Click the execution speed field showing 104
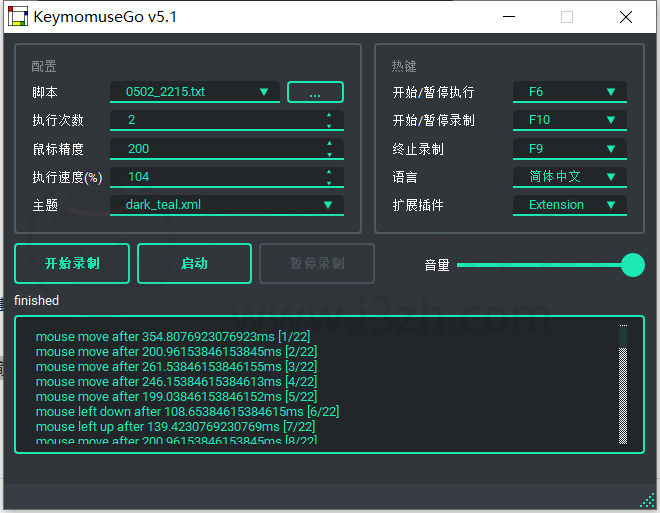This screenshot has height=513, width=660. click(x=227, y=177)
